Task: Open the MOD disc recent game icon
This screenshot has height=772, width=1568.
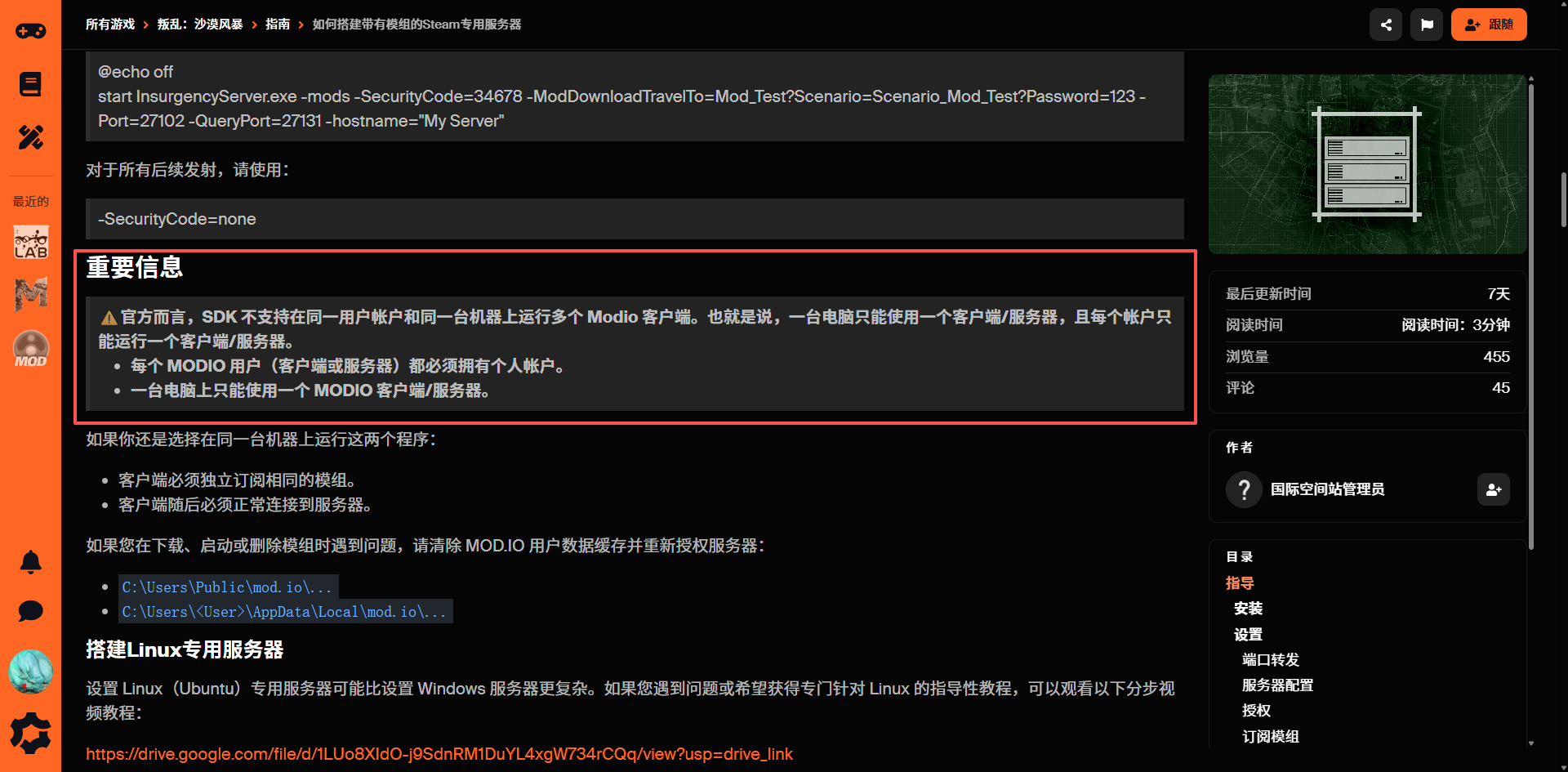Action: click(x=31, y=349)
